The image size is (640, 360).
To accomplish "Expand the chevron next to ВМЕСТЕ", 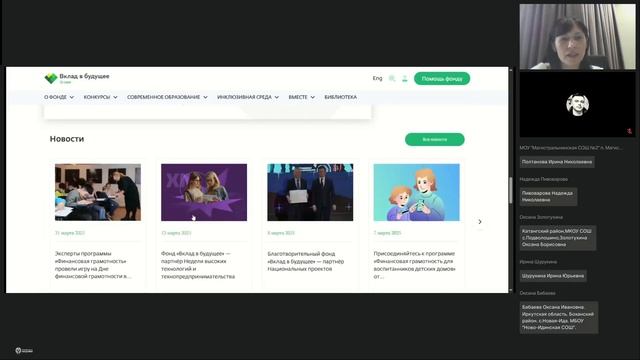I will point(313,97).
